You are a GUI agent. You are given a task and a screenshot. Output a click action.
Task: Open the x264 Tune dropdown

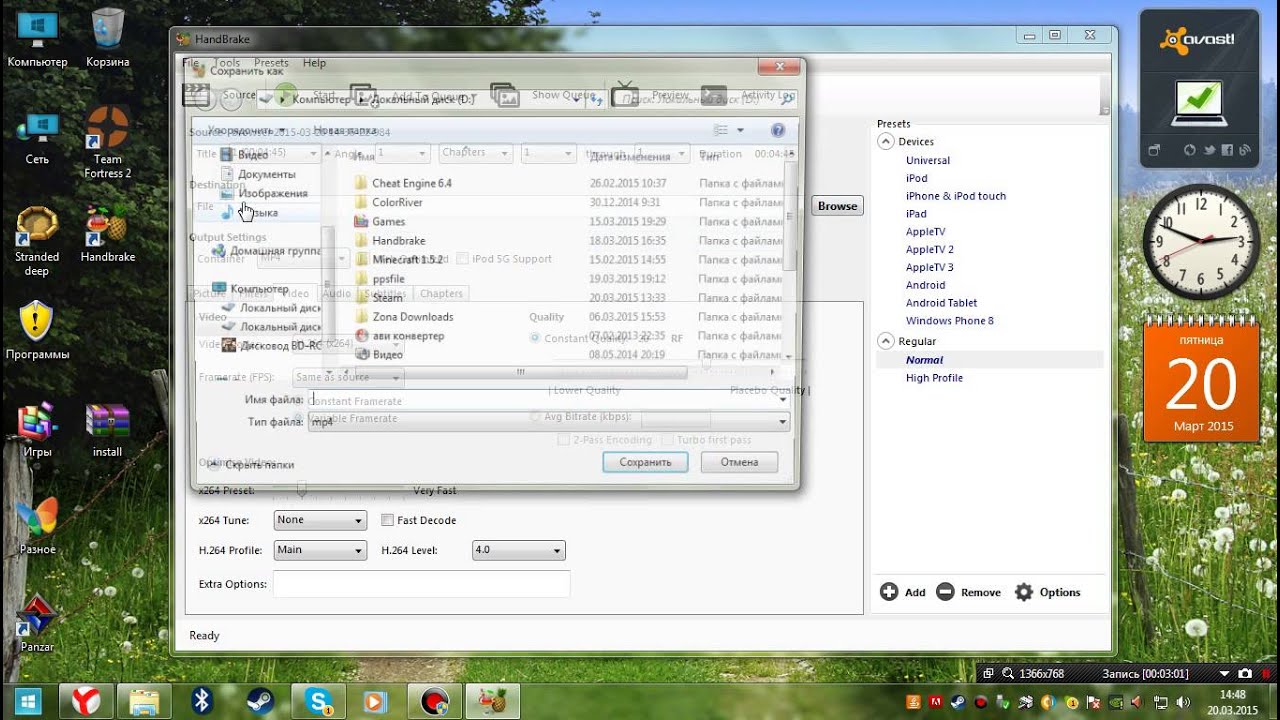[320, 520]
